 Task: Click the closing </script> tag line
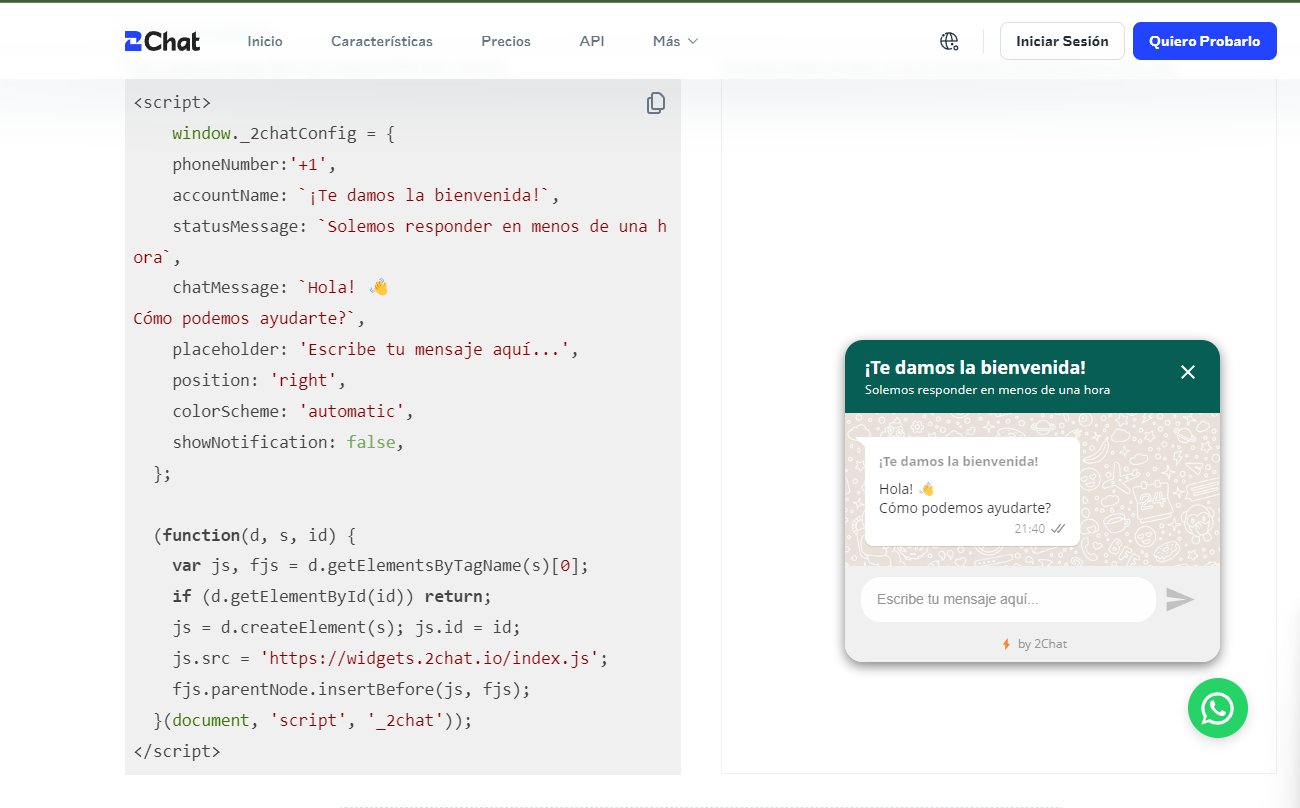coord(177,751)
